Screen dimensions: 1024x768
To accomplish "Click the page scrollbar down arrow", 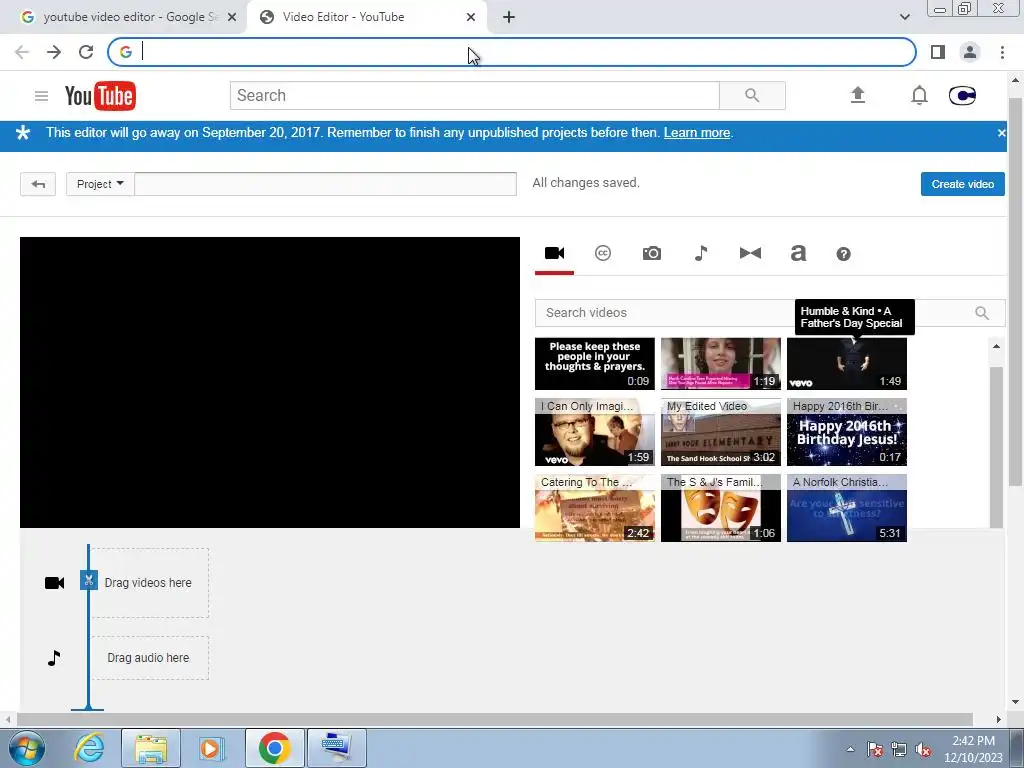I will pyautogui.click(x=1015, y=702).
